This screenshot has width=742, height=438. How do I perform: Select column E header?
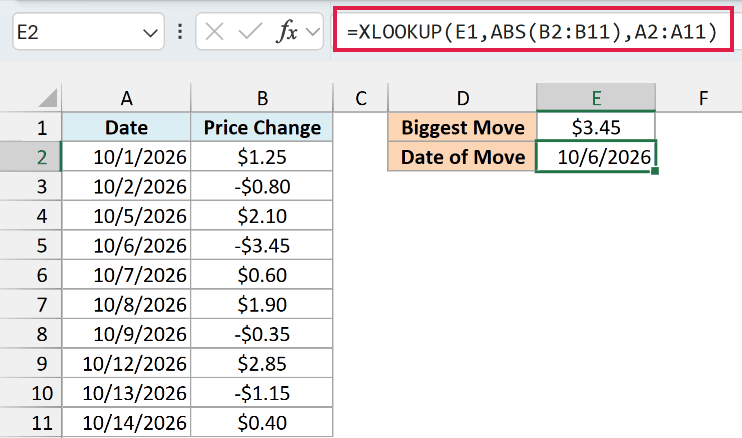click(596, 98)
